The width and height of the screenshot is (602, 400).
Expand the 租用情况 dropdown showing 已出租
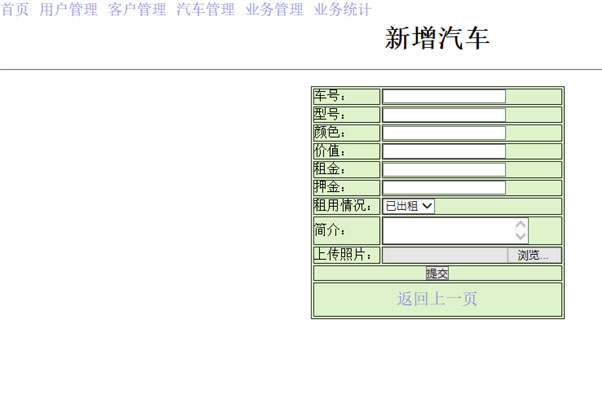coord(409,206)
